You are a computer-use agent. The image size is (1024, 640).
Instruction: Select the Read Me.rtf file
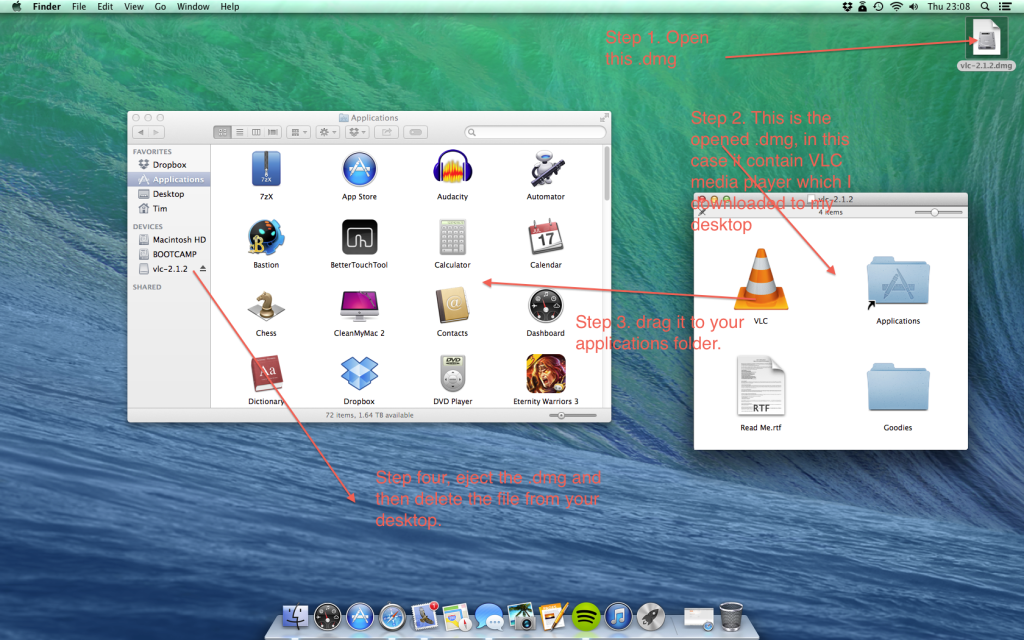point(761,386)
